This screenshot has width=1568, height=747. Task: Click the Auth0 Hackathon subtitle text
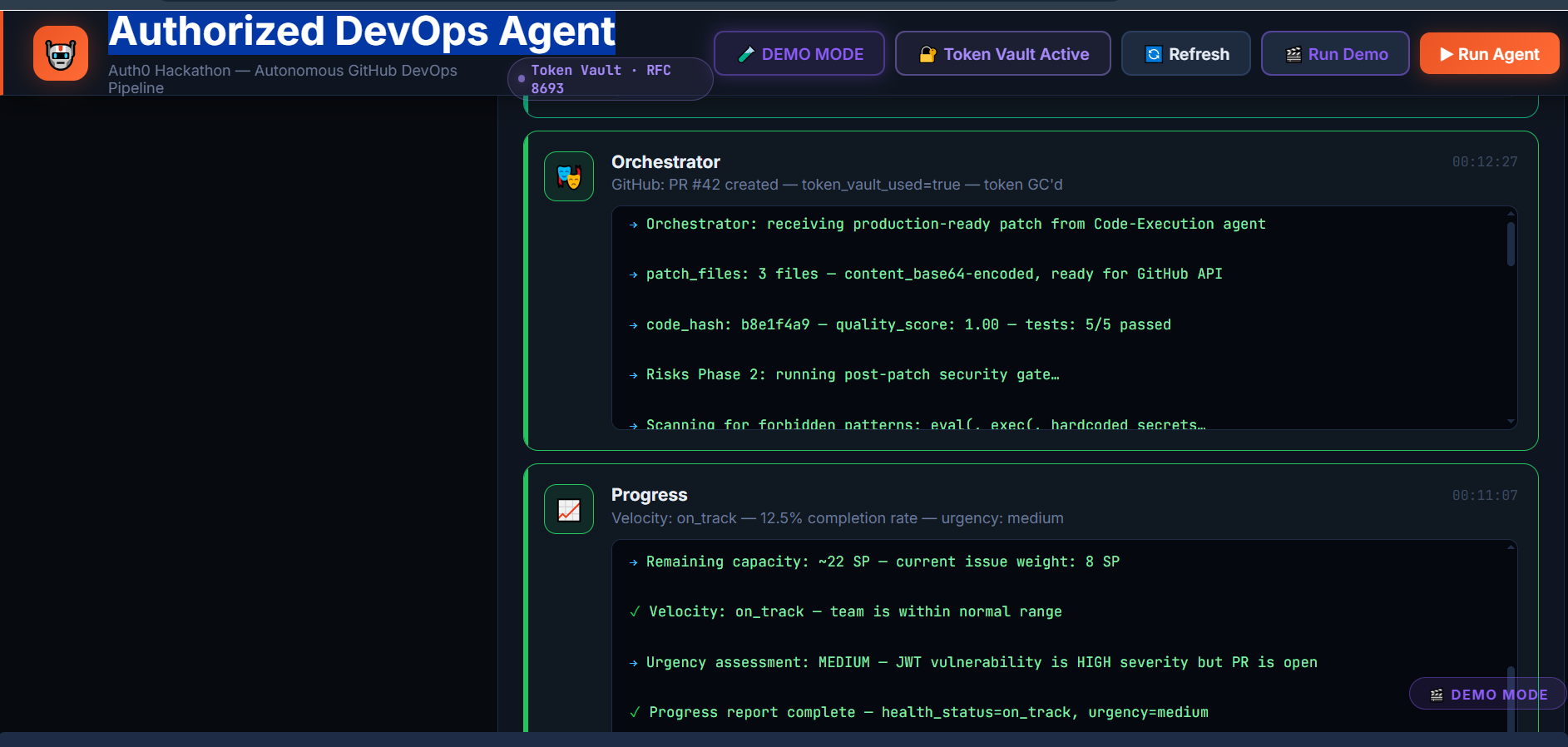click(283, 79)
